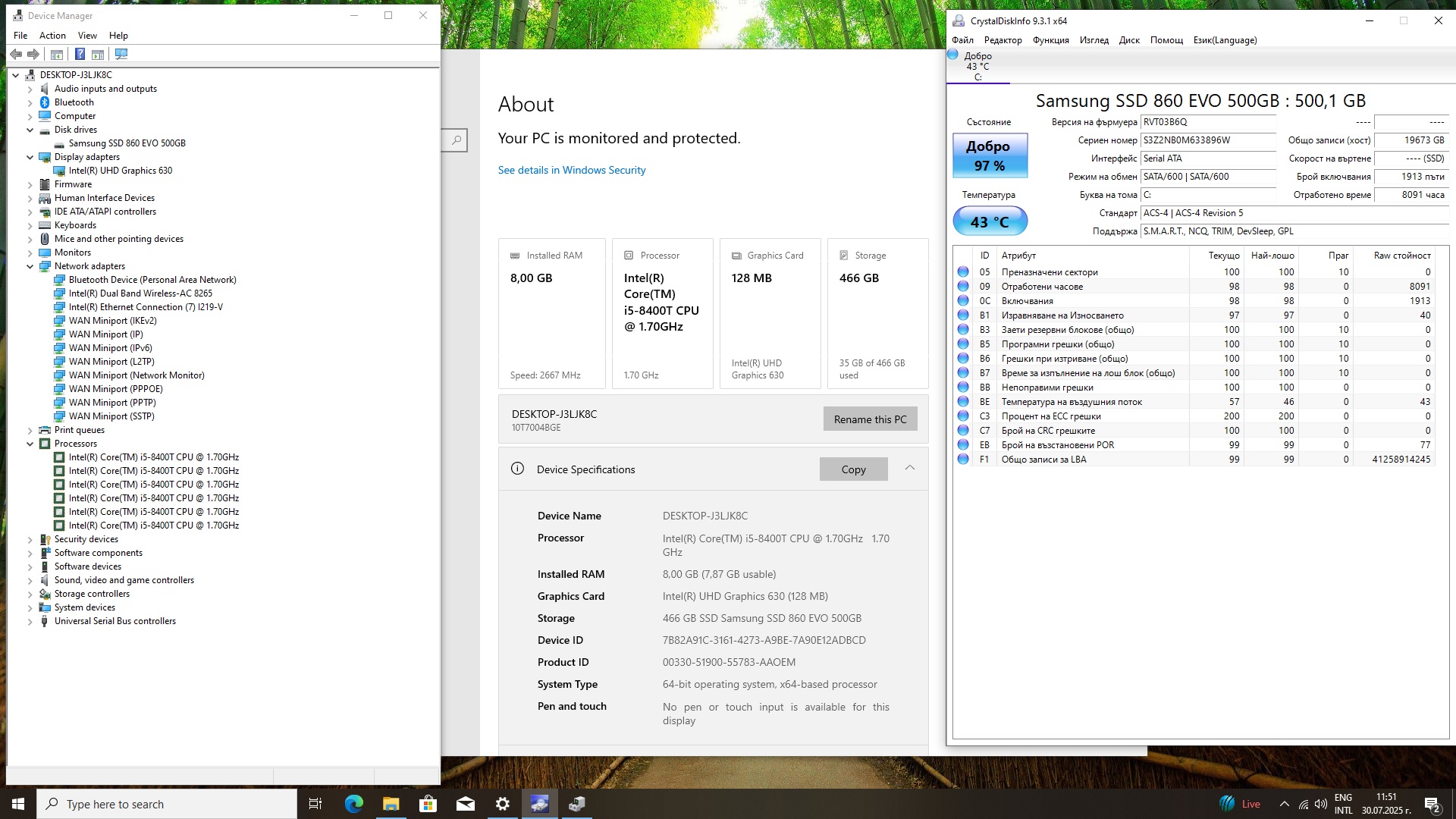Open the Диск menu in CrystalDiskInfo
The image size is (1456, 819).
tap(1129, 40)
